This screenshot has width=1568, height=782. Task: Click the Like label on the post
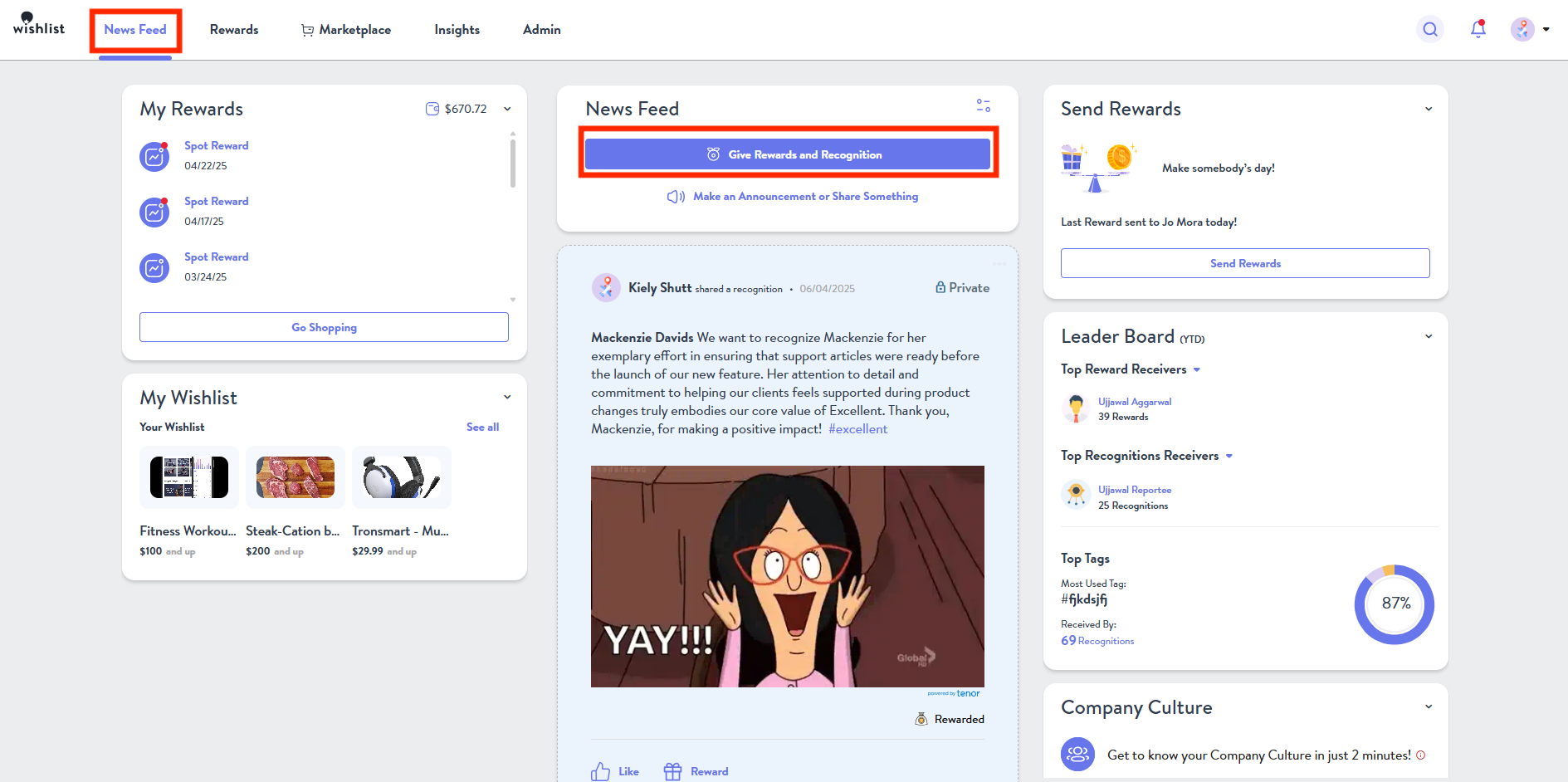pyautogui.click(x=628, y=771)
